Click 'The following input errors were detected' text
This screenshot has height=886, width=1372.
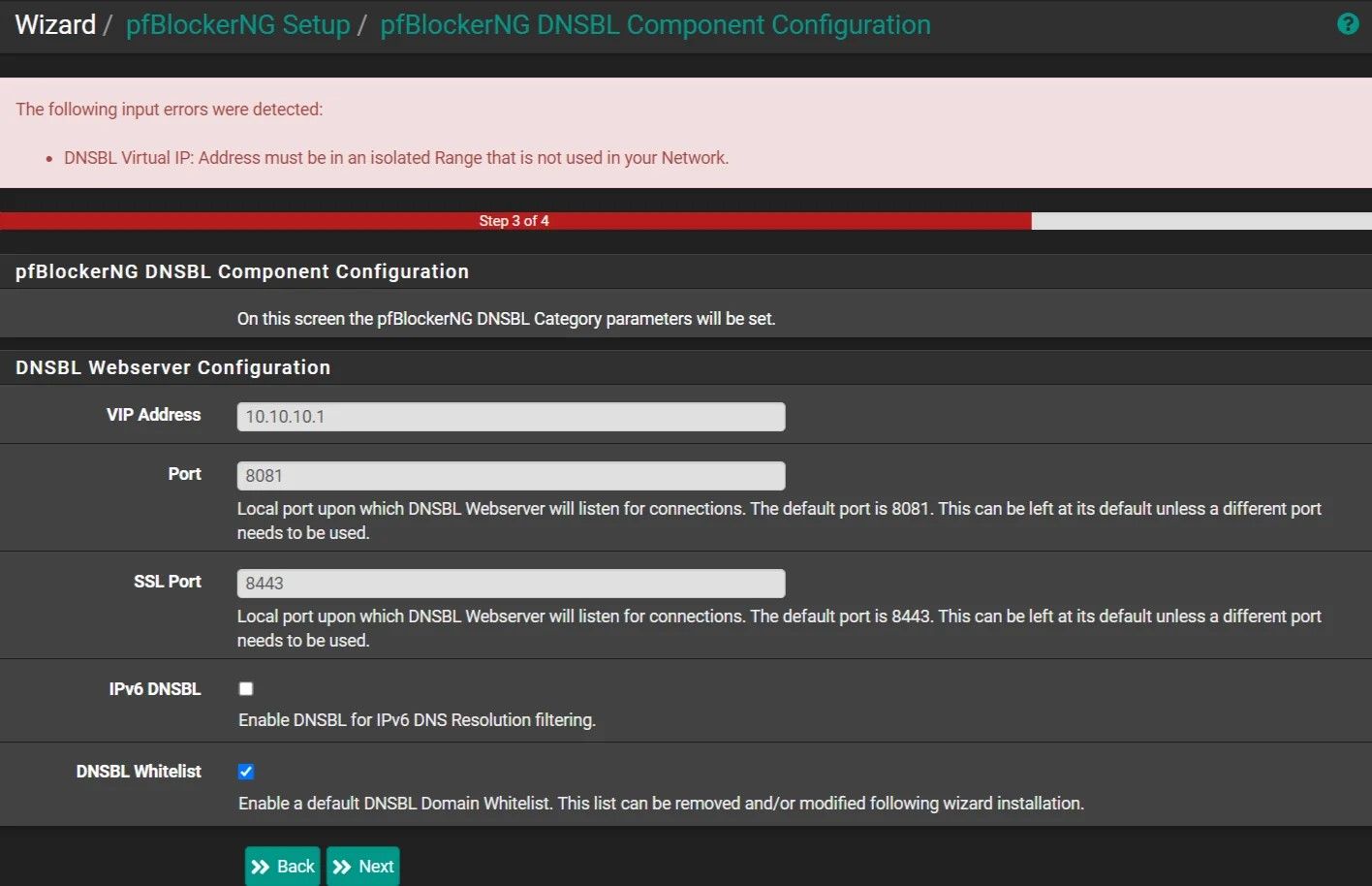pos(170,110)
